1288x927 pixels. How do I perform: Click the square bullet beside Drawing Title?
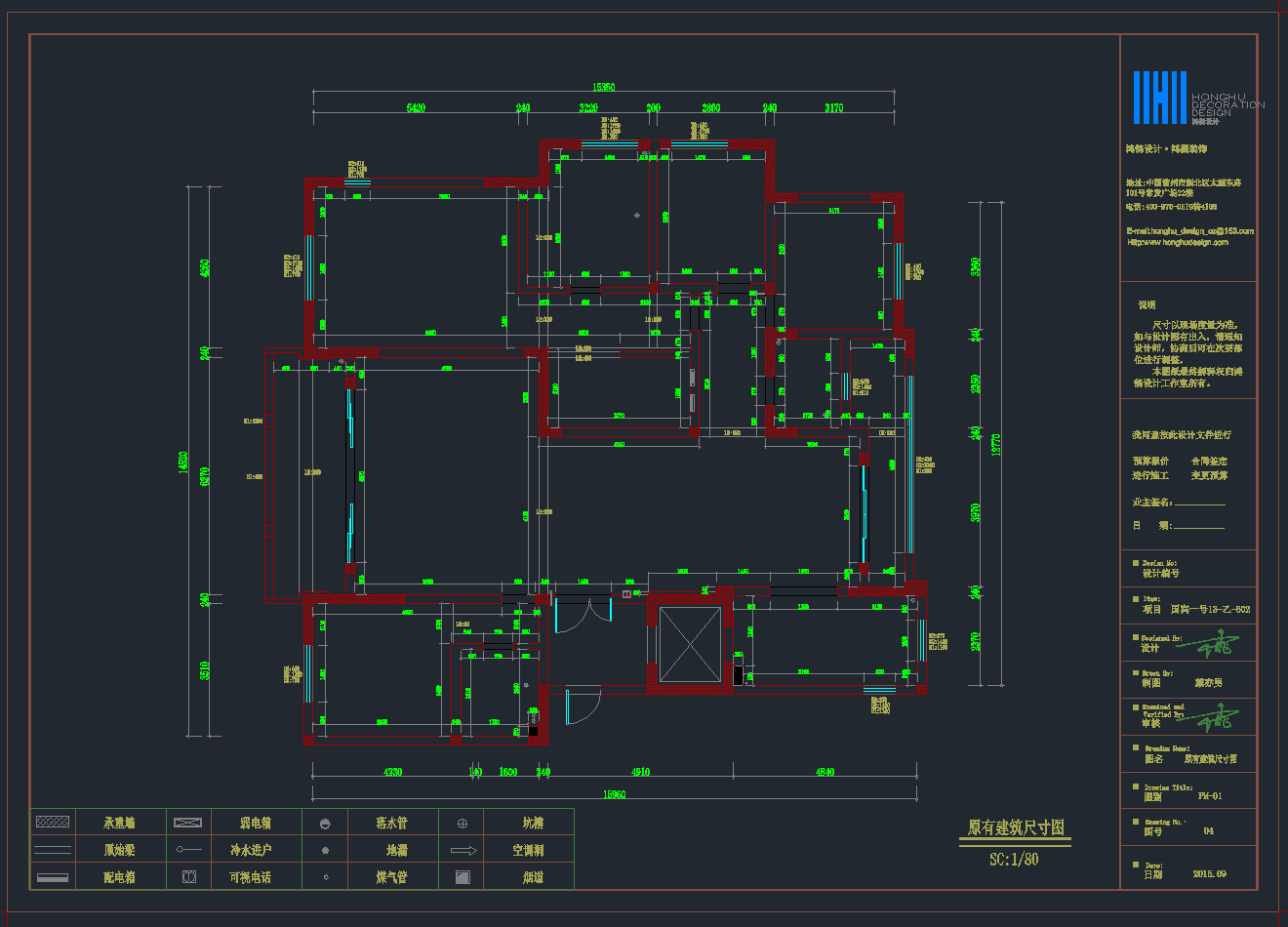click(x=1136, y=786)
